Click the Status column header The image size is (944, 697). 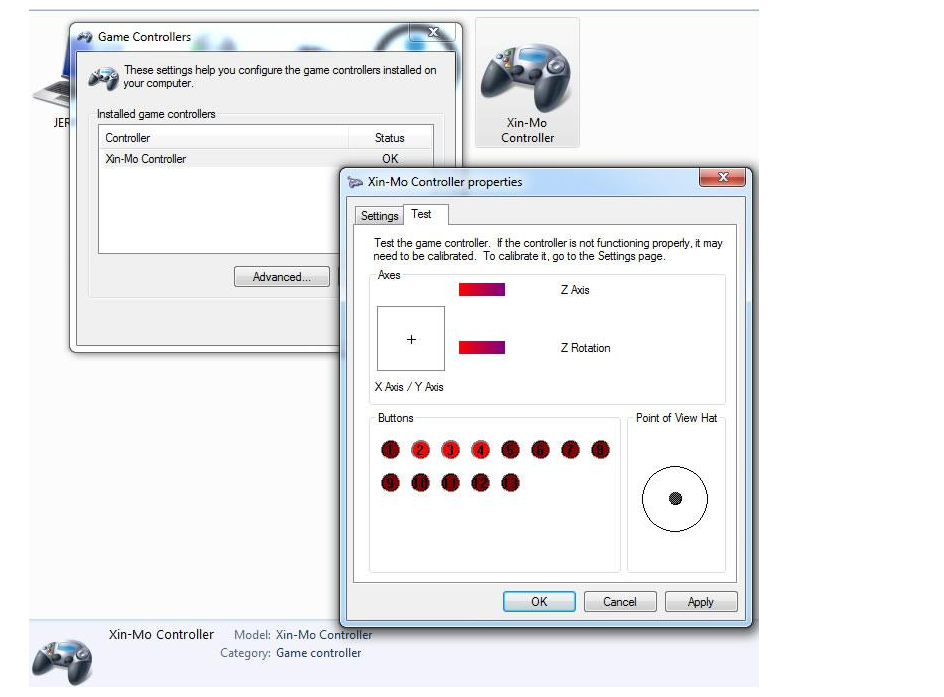pos(390,138)
